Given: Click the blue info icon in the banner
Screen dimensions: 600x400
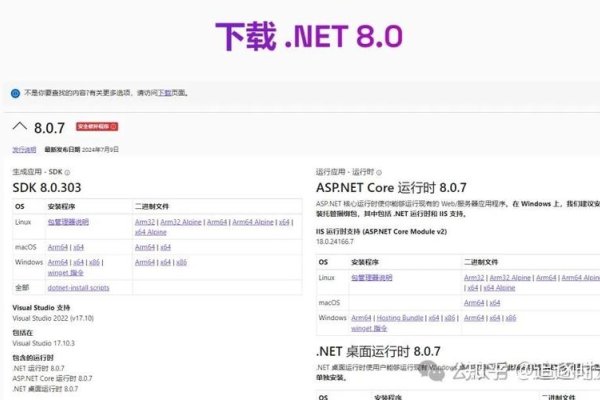Looking at the screenshot, I should pos(15,93).
